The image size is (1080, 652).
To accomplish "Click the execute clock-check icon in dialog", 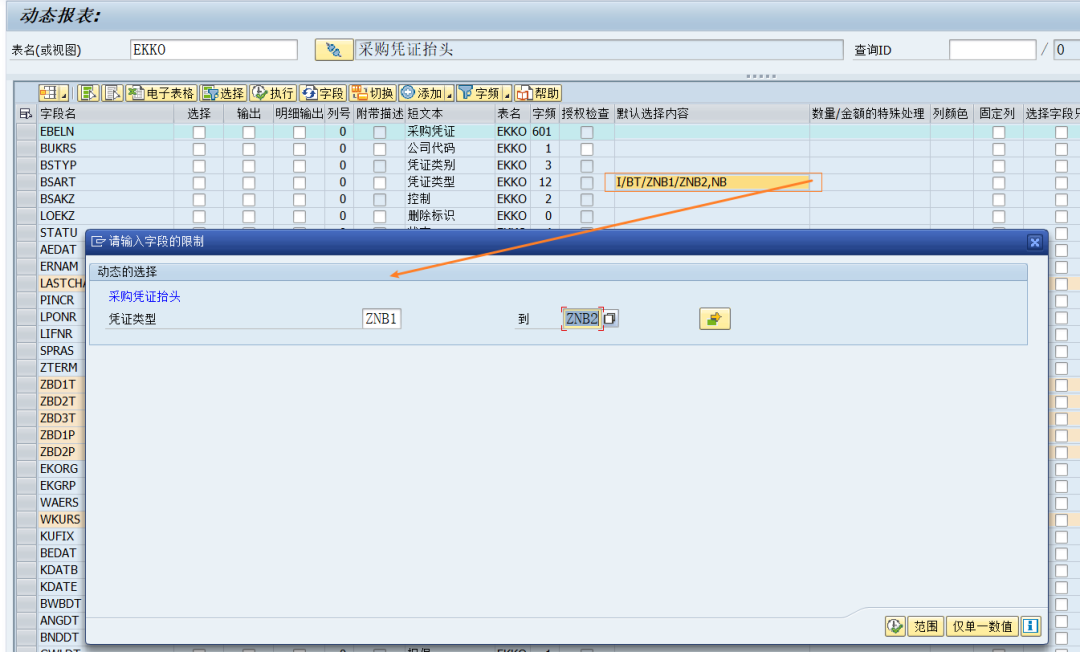I will click(895, 626).
